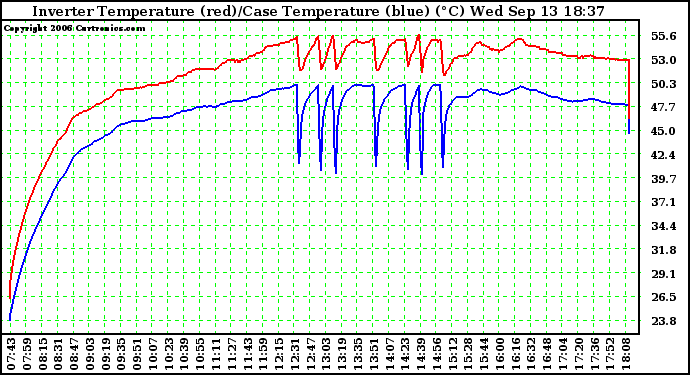Click the 14:39 time label
The width and height of the screenshot is (690, 375).
coord(421,354)
